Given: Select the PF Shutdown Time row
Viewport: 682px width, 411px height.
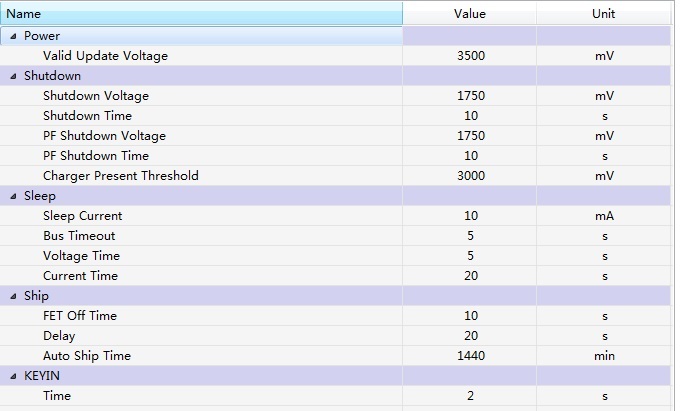Looking at the screenshot, I should [95, 156].
